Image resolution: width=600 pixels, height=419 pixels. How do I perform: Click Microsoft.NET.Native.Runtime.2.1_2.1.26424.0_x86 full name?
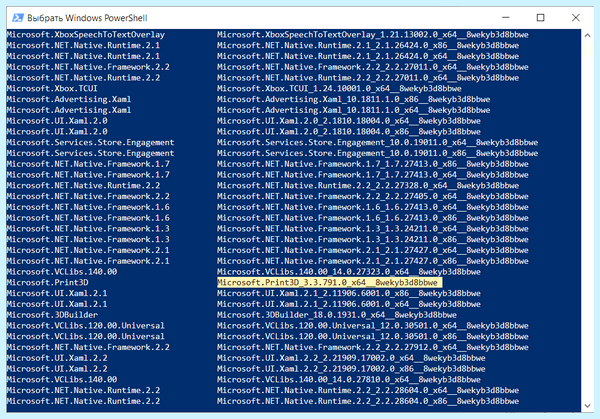pyautogui.click(x=368, y=45)
